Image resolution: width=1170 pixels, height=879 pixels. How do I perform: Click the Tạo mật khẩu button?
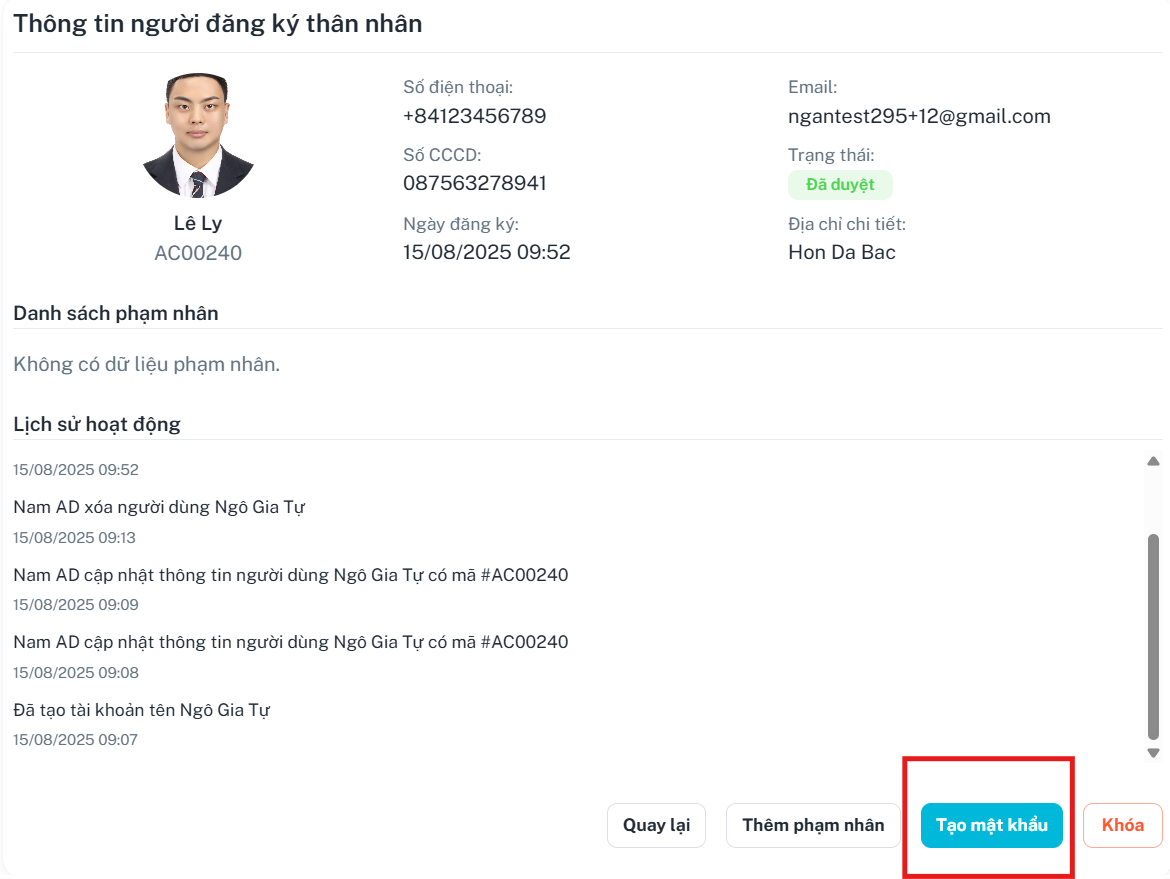click(991, 825)
